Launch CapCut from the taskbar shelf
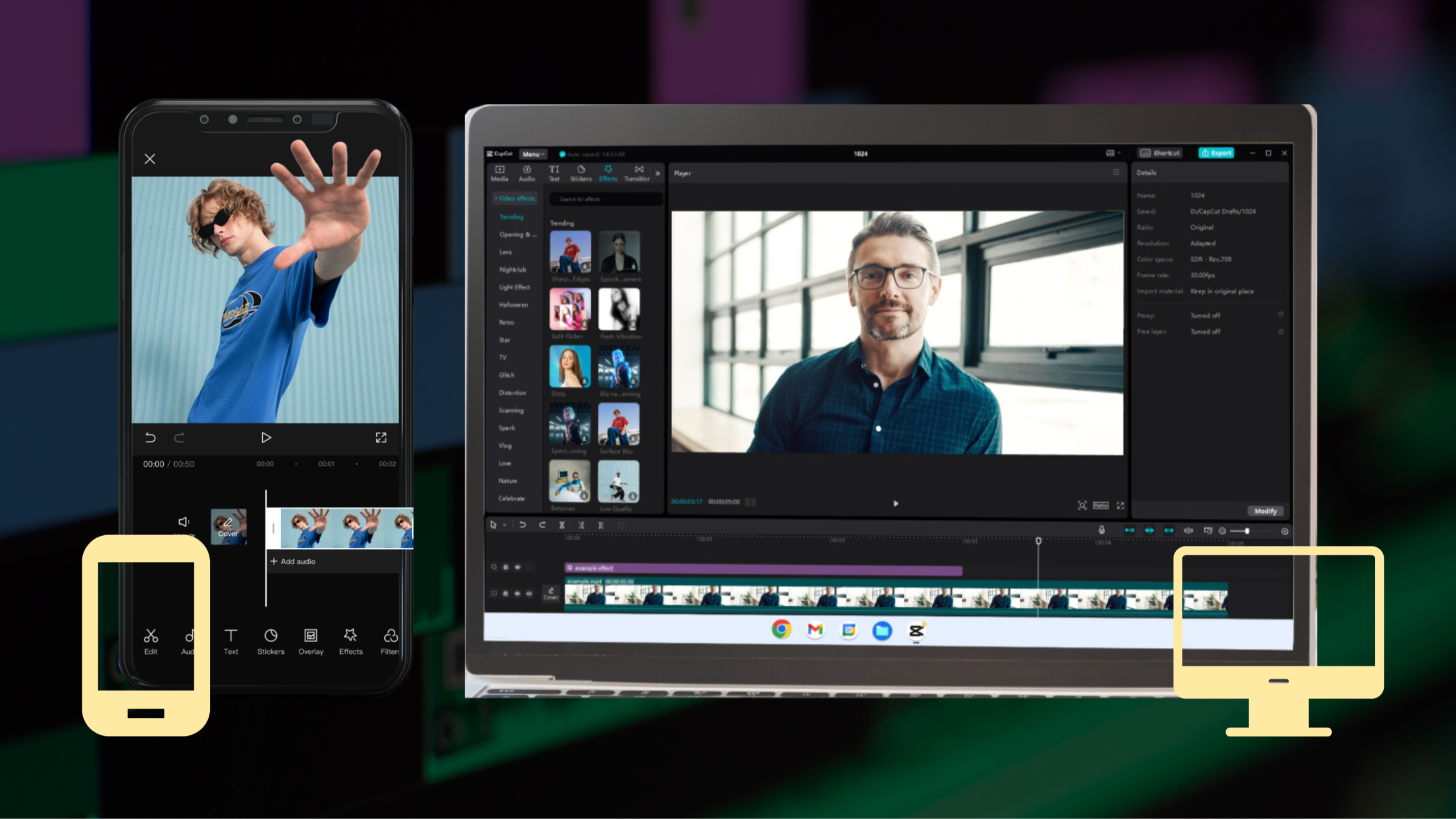This screenshot has width=1456, height=819. coord(916,630)
